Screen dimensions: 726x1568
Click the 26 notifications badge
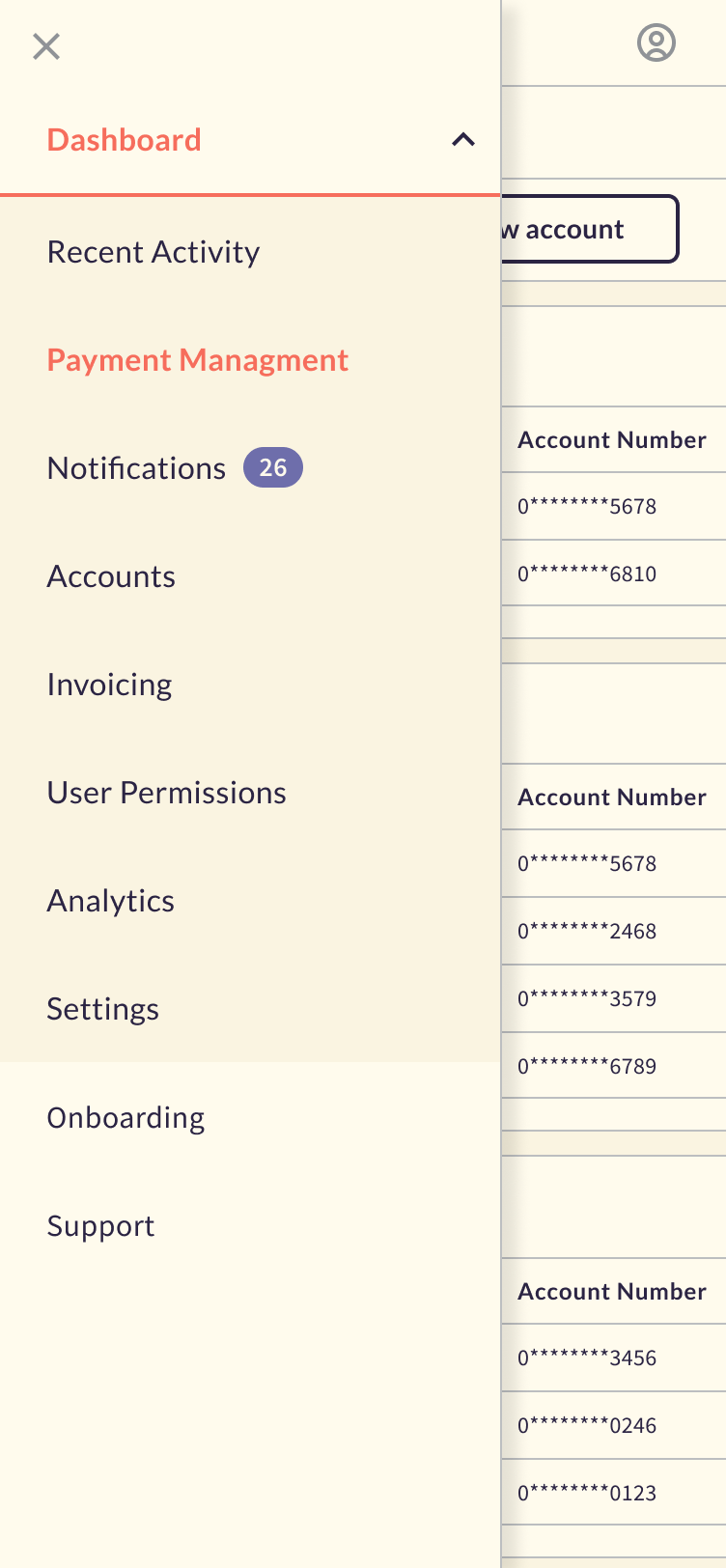tap(273, 468)
